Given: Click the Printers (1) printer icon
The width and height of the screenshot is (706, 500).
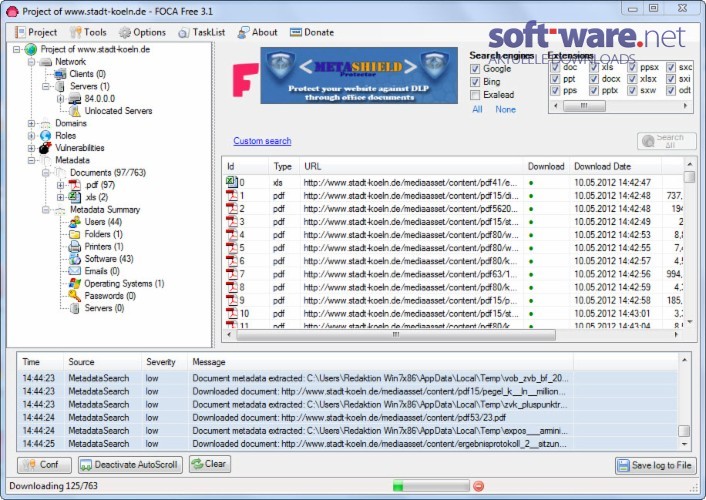Looking at the screenshot, I should pyautogui.click(x=74, y=247).
